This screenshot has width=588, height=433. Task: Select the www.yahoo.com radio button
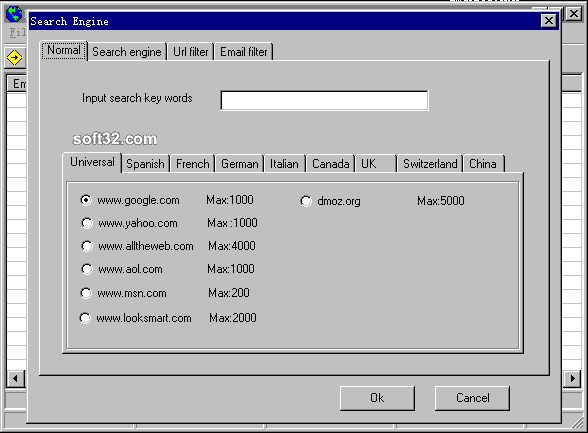[87, 223]
